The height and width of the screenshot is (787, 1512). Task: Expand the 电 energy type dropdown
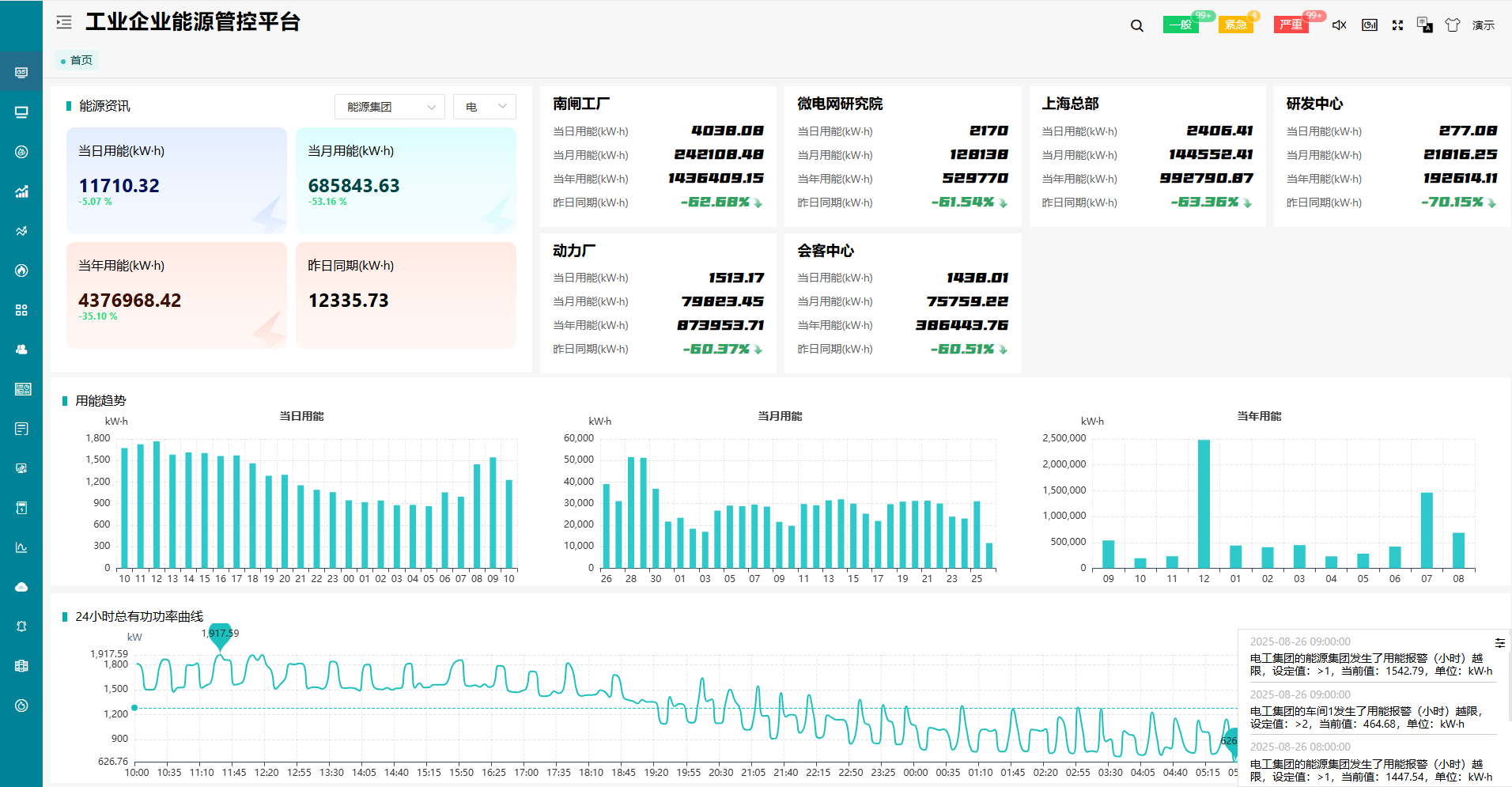[x=484, y=107]
